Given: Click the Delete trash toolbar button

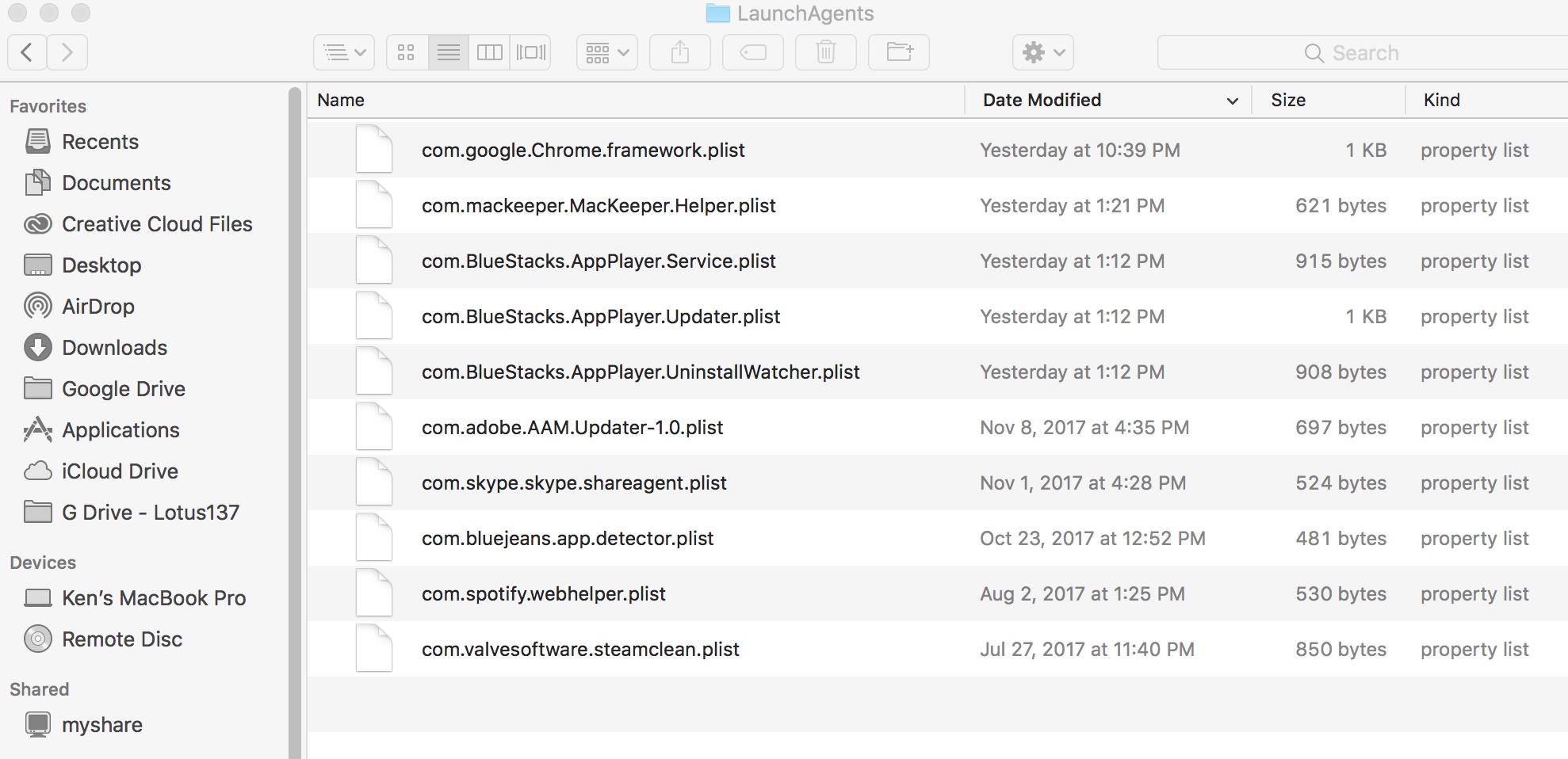Looking at the screenshot, I should click(826, 52).
